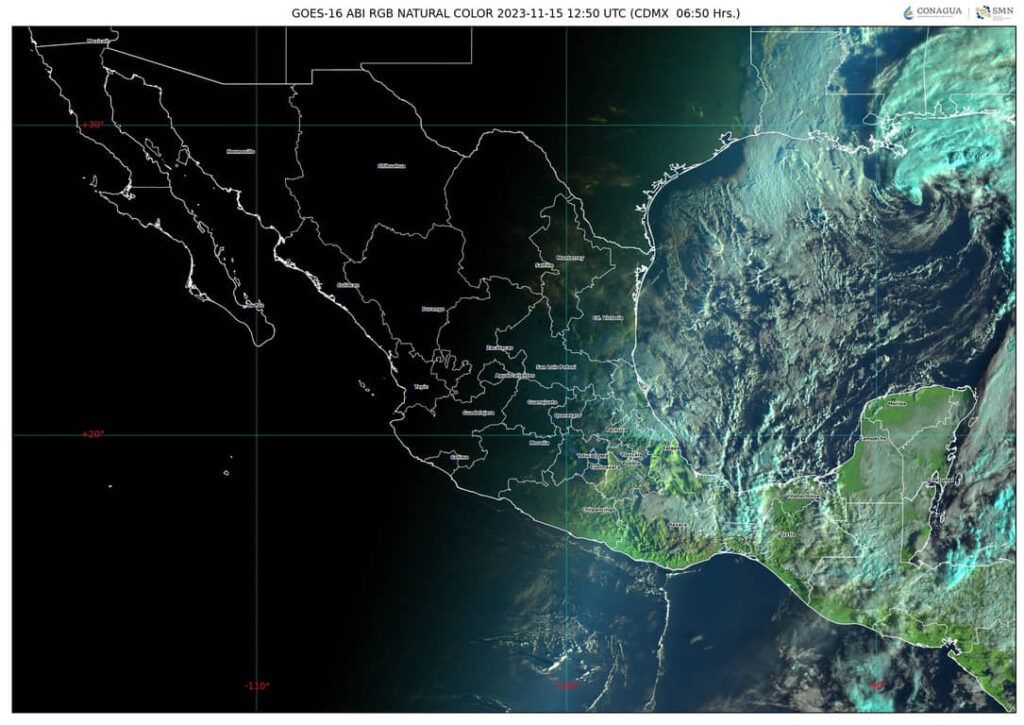
Task: Click the +20° latitude marker
Action: click(92, 434)
